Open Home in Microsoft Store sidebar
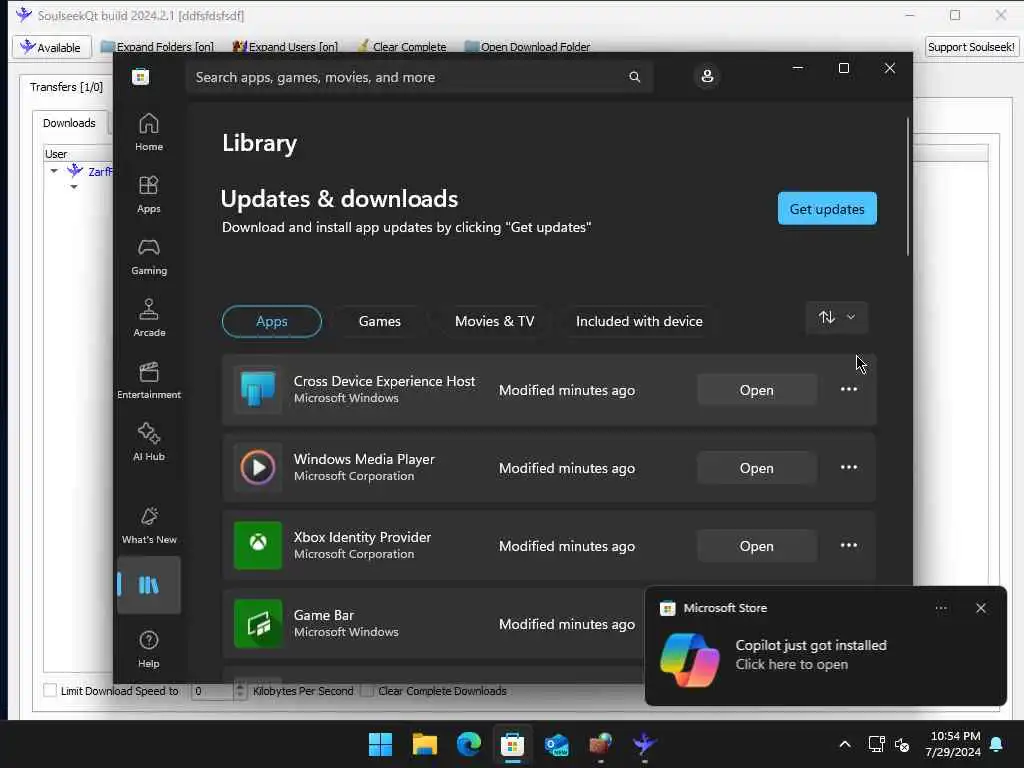 149,132
